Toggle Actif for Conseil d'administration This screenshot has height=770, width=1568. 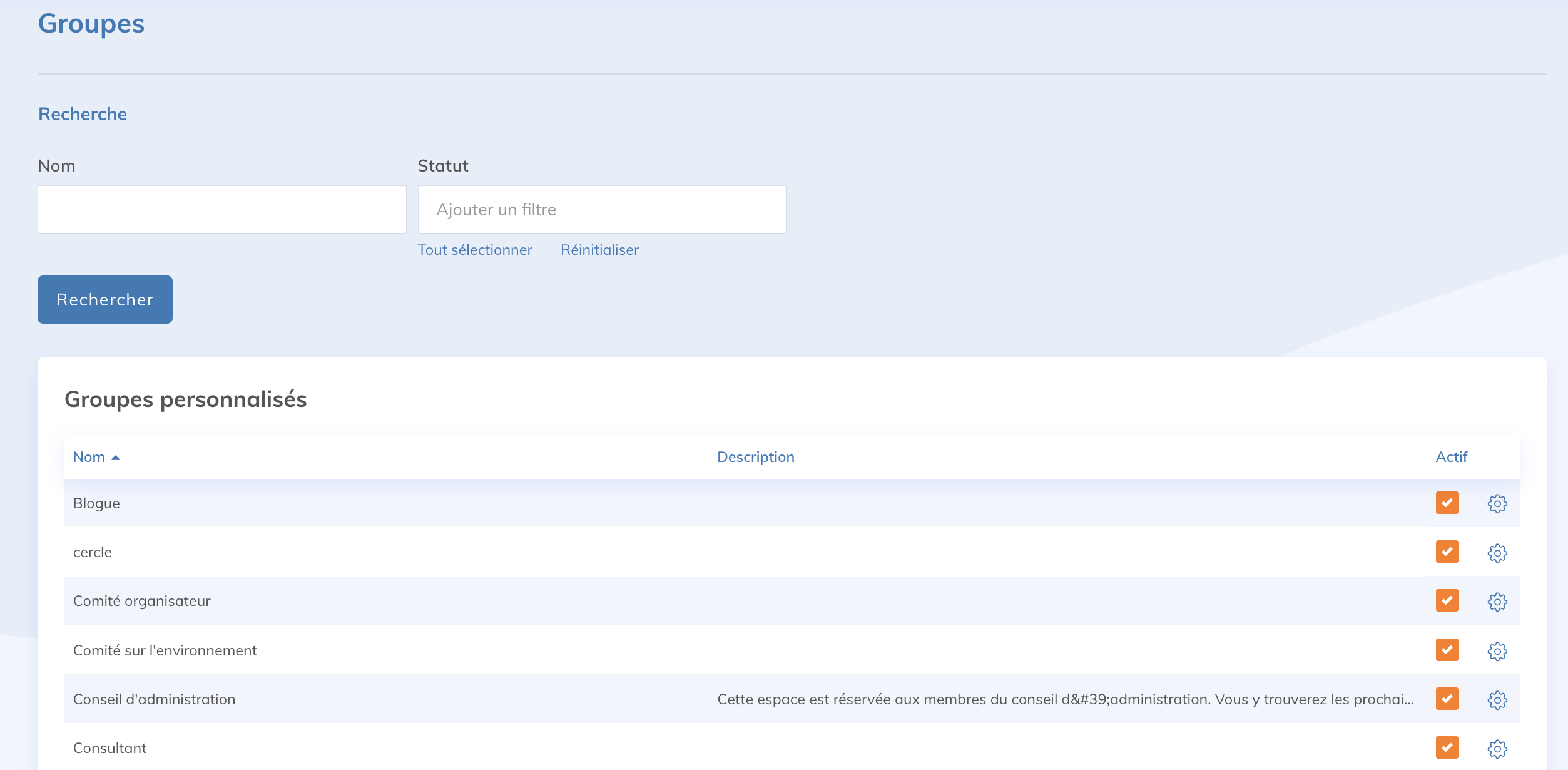[1447, 699]
